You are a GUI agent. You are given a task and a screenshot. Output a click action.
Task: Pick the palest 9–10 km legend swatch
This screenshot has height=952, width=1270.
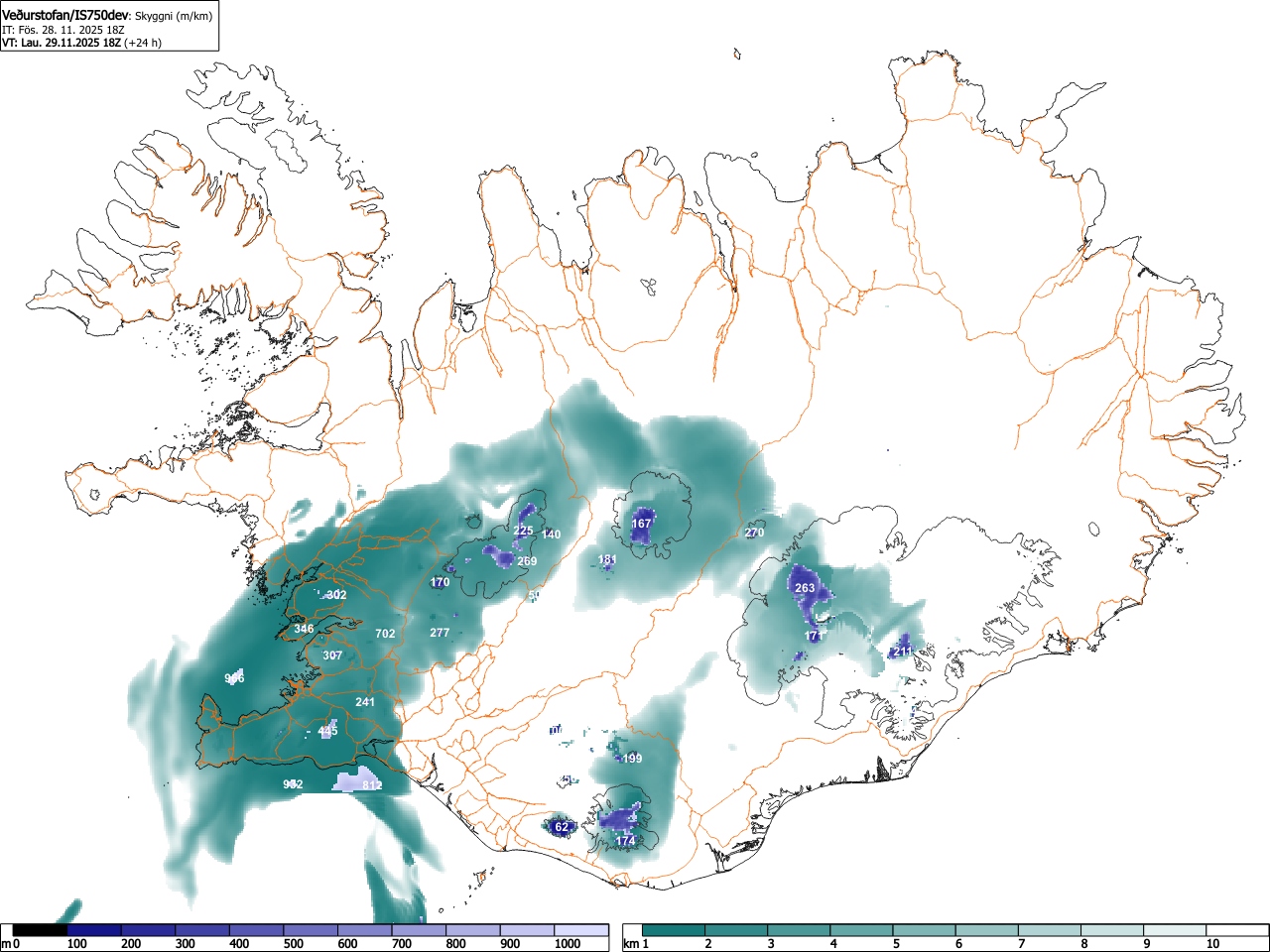[x=1176, y=930]
